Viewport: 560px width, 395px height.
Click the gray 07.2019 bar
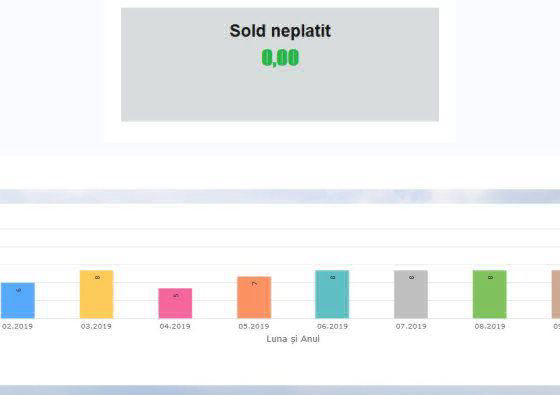coord(411,294)
